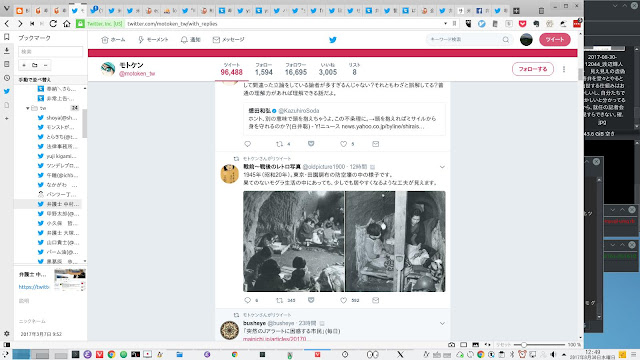Adjust the page zoom slider

pyautogui.click(x=539, y=344)
